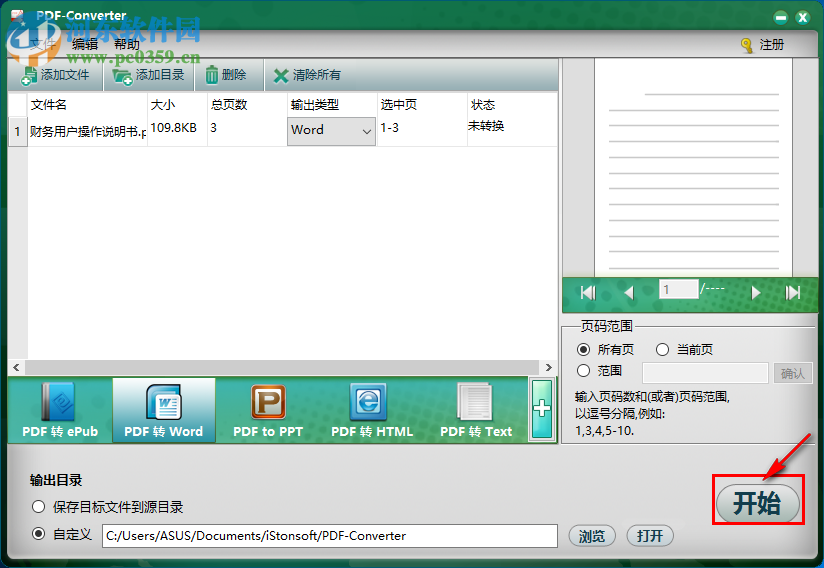824x568 pixels.
Task: Select the PDF to Word conversion icon
Action: tap(163, 410)
